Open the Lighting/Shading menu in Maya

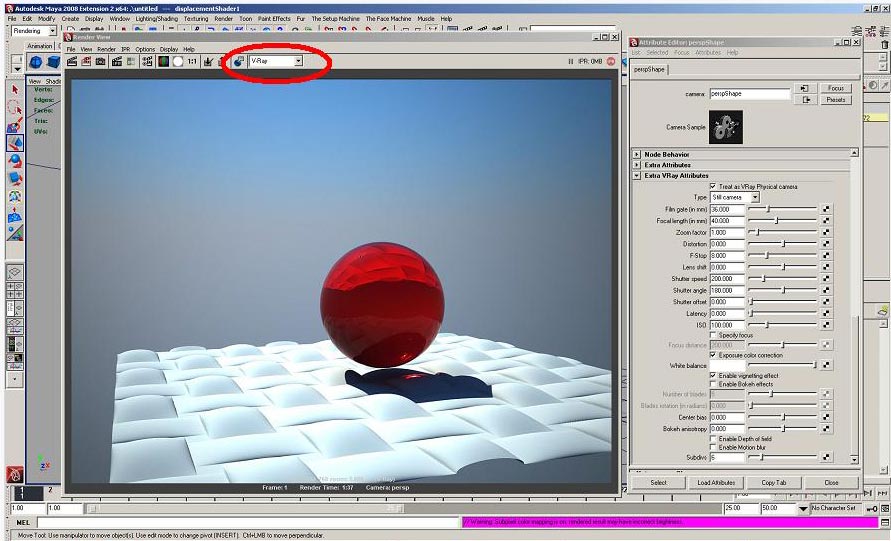click(156, 19)
